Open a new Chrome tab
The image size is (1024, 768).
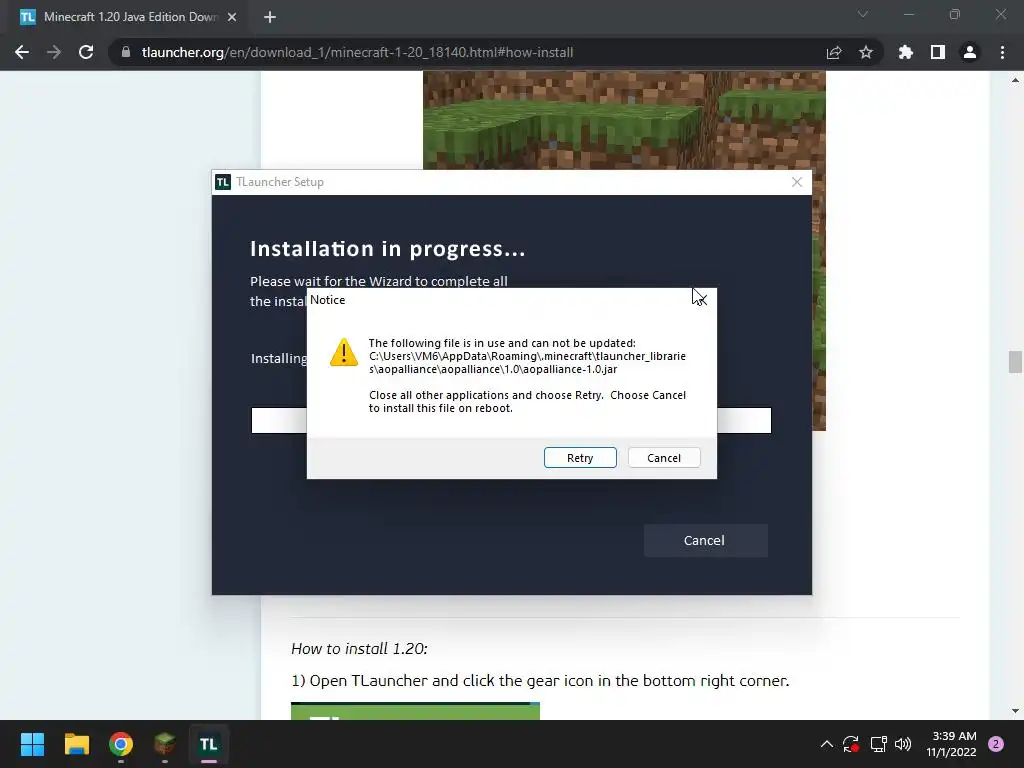coord(270,17)
